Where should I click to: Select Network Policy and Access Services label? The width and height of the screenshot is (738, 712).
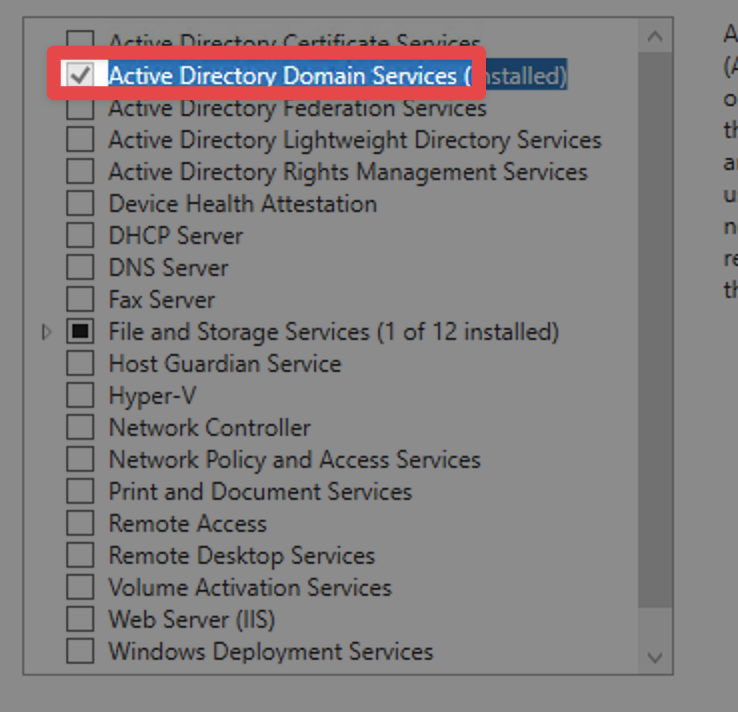pos(295,460)
